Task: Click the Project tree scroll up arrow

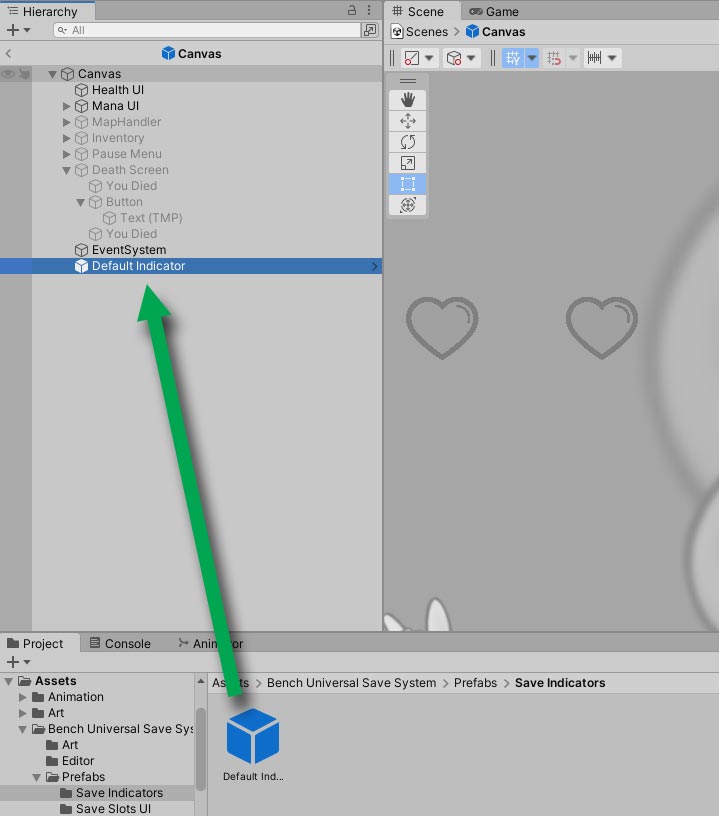Action: point(201,681)
